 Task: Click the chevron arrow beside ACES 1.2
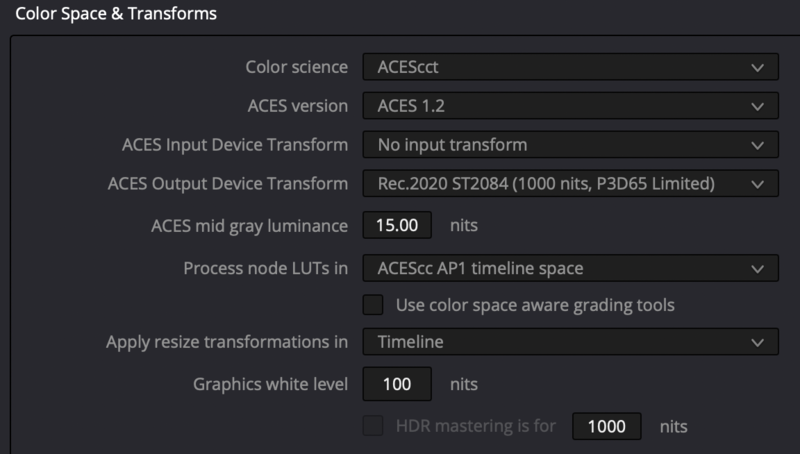757,106
